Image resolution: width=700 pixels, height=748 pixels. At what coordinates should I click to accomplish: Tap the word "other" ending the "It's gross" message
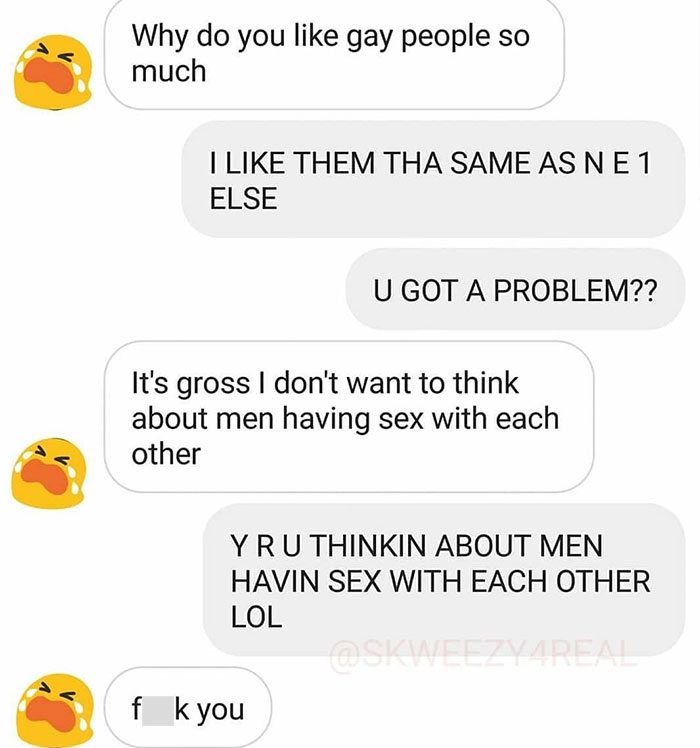click(166, 454)
